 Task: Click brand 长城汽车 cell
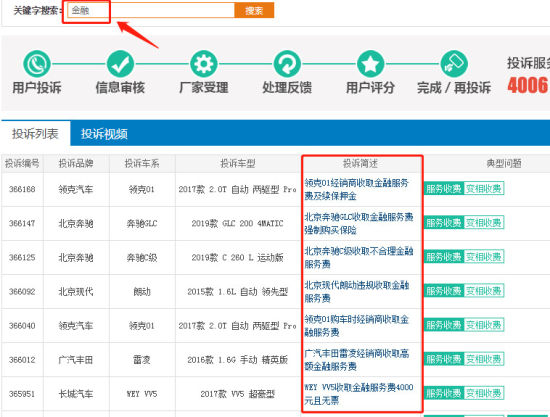tap(76, 394)
